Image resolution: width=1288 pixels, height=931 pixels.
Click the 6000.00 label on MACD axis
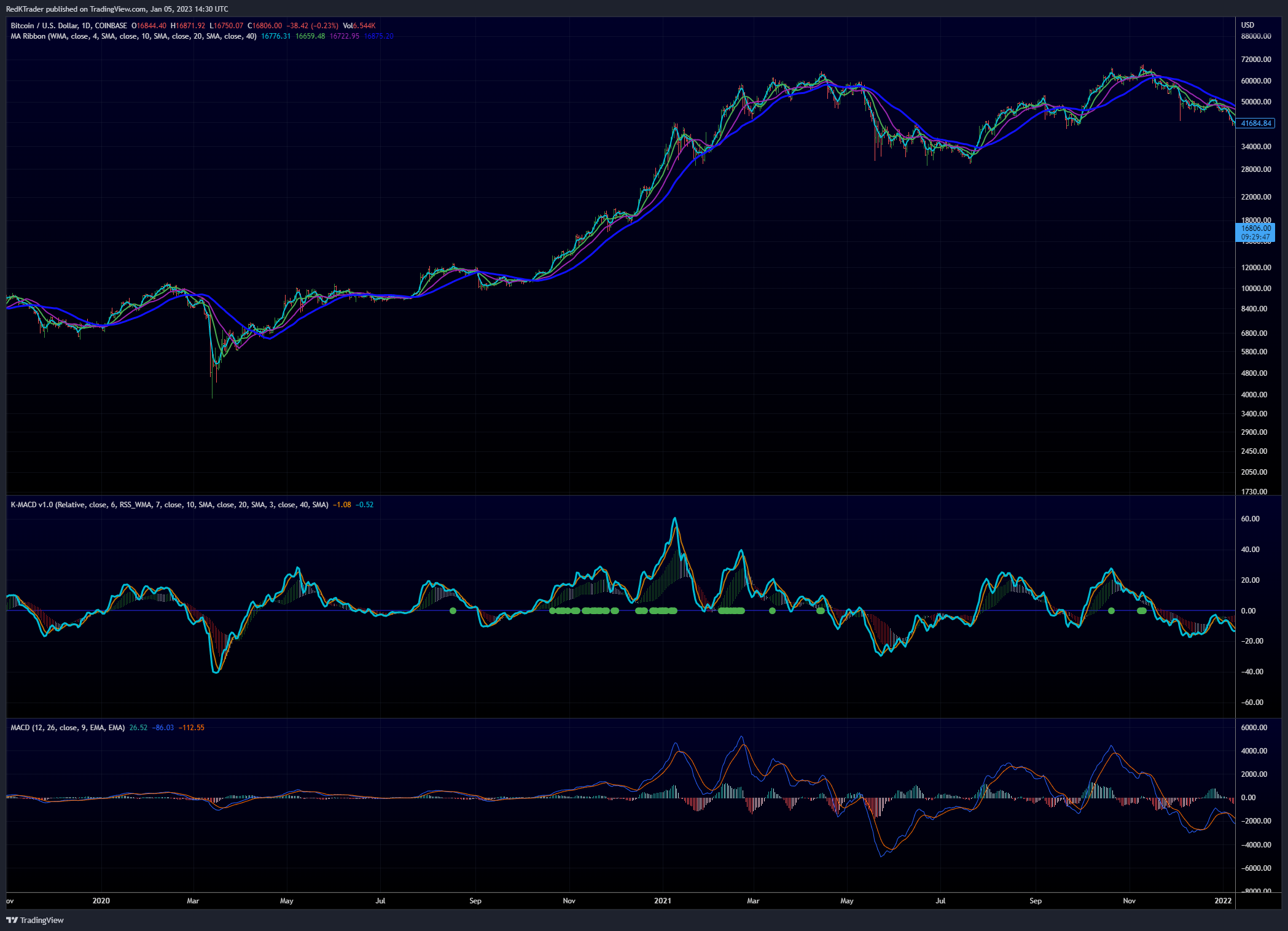pyautogui.click(x=1254, y=728)
